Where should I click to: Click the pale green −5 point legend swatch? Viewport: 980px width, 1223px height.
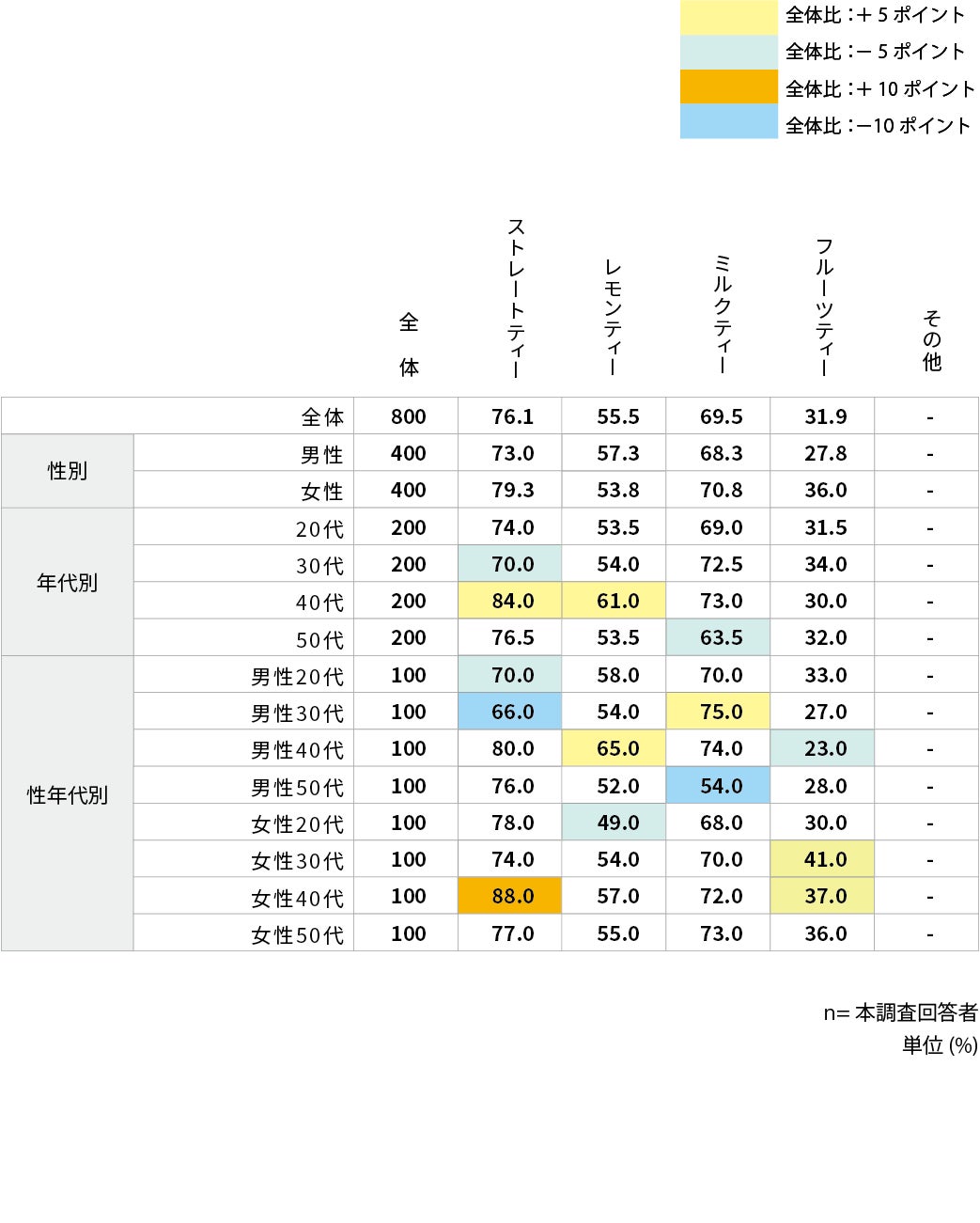(729, 52)
